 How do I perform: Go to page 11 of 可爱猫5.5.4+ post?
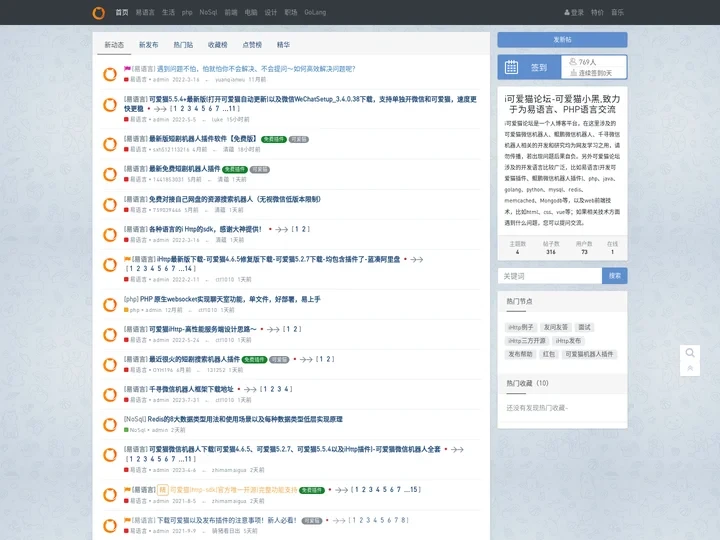point(231,109)
